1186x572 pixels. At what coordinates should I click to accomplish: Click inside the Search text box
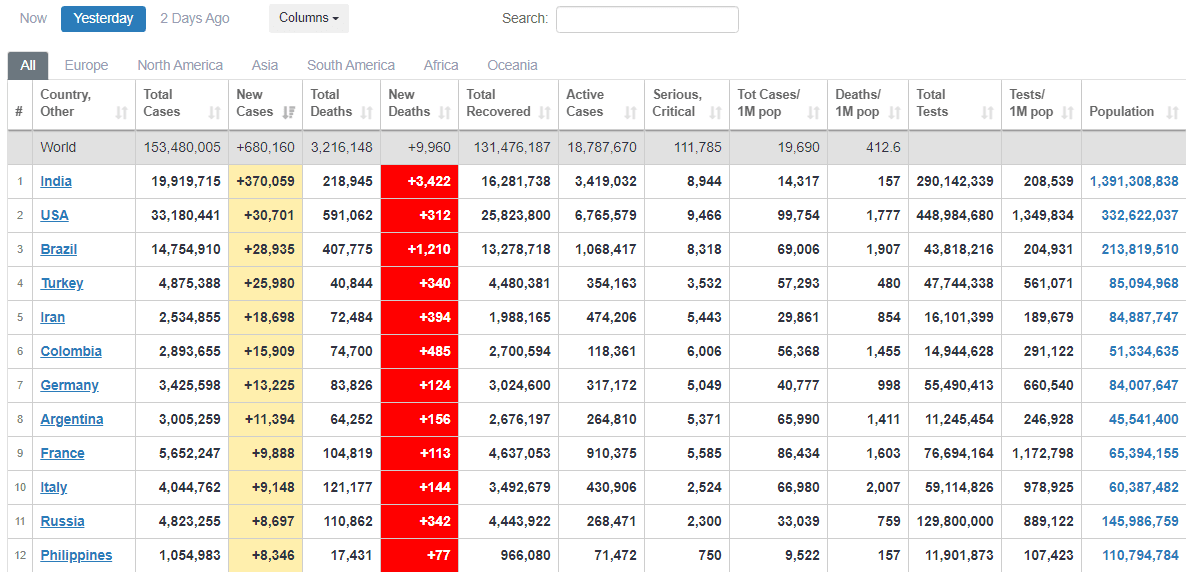click(x=646, y=19)
